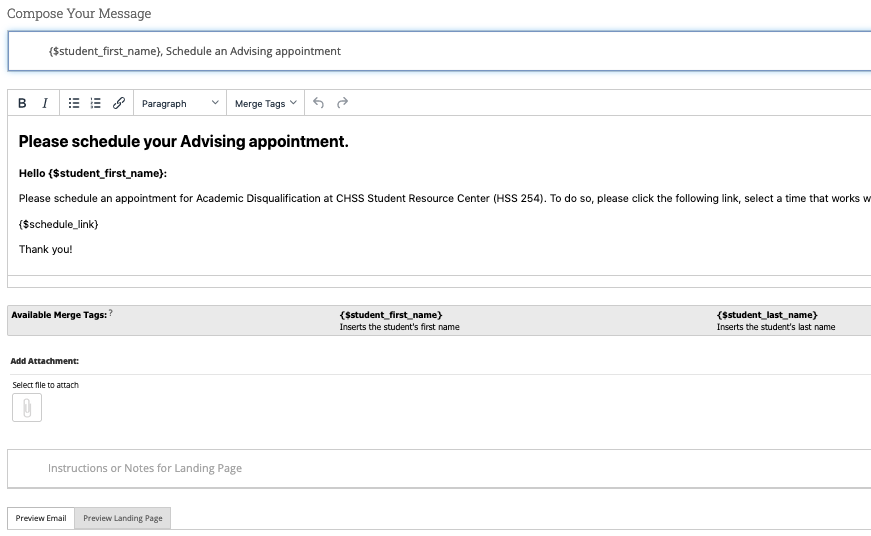Insert a bulleted list
Screen dimensions: 871x536
coord(74,103)
